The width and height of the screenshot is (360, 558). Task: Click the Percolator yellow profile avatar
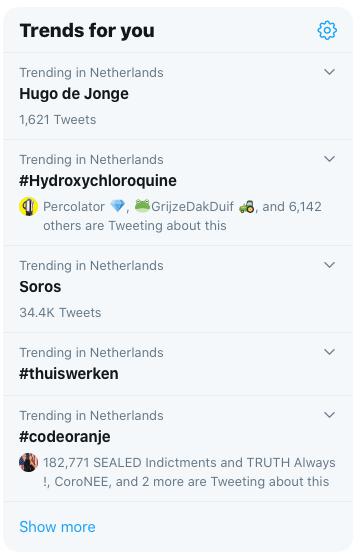tap(28, 206)
